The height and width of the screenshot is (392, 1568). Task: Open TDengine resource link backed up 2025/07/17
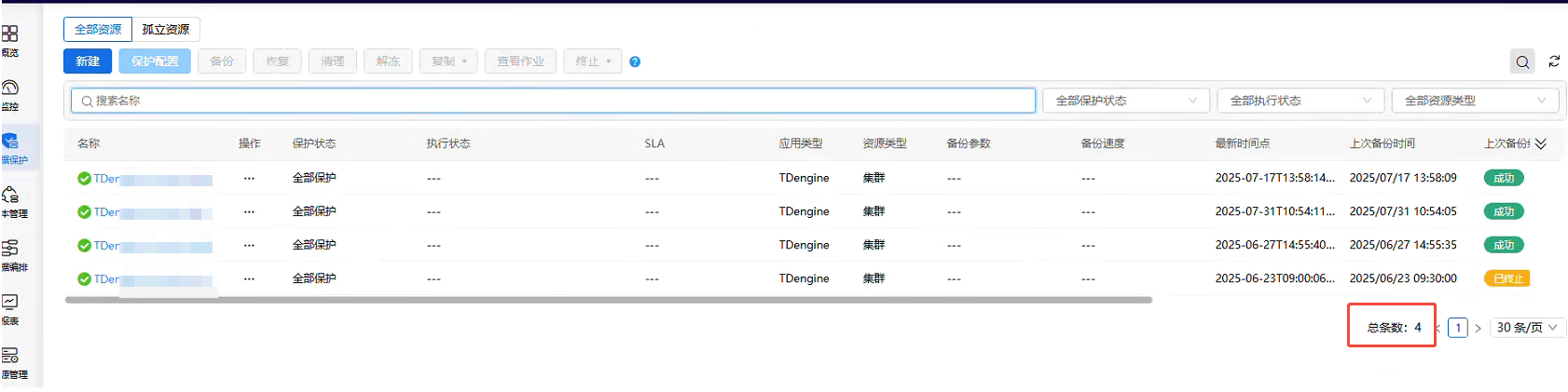[x=153, y=179]
